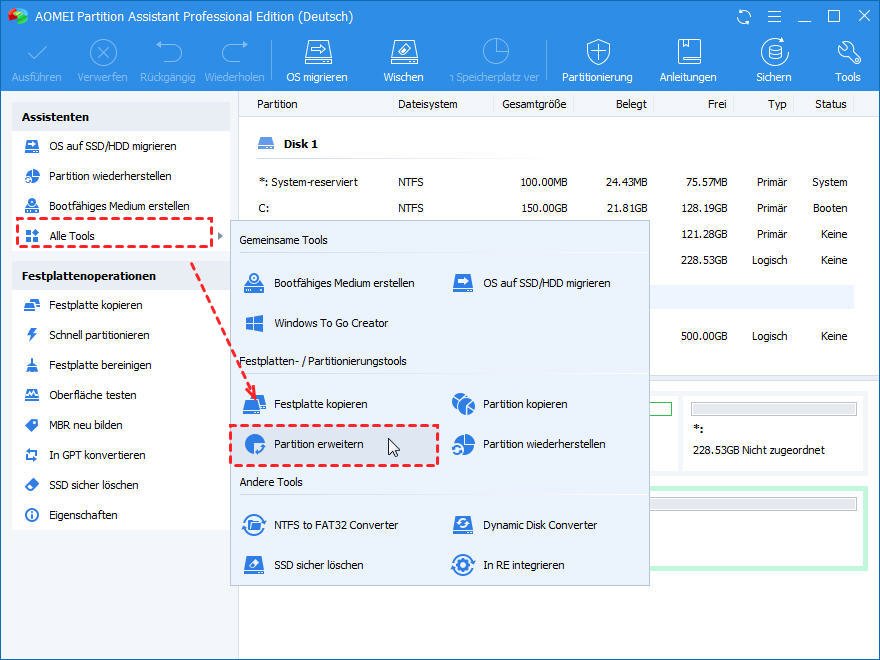Expand the Alle Tools submenu arrow
The width and height of the screenshot is (880, 660).
tap(221, 236)
